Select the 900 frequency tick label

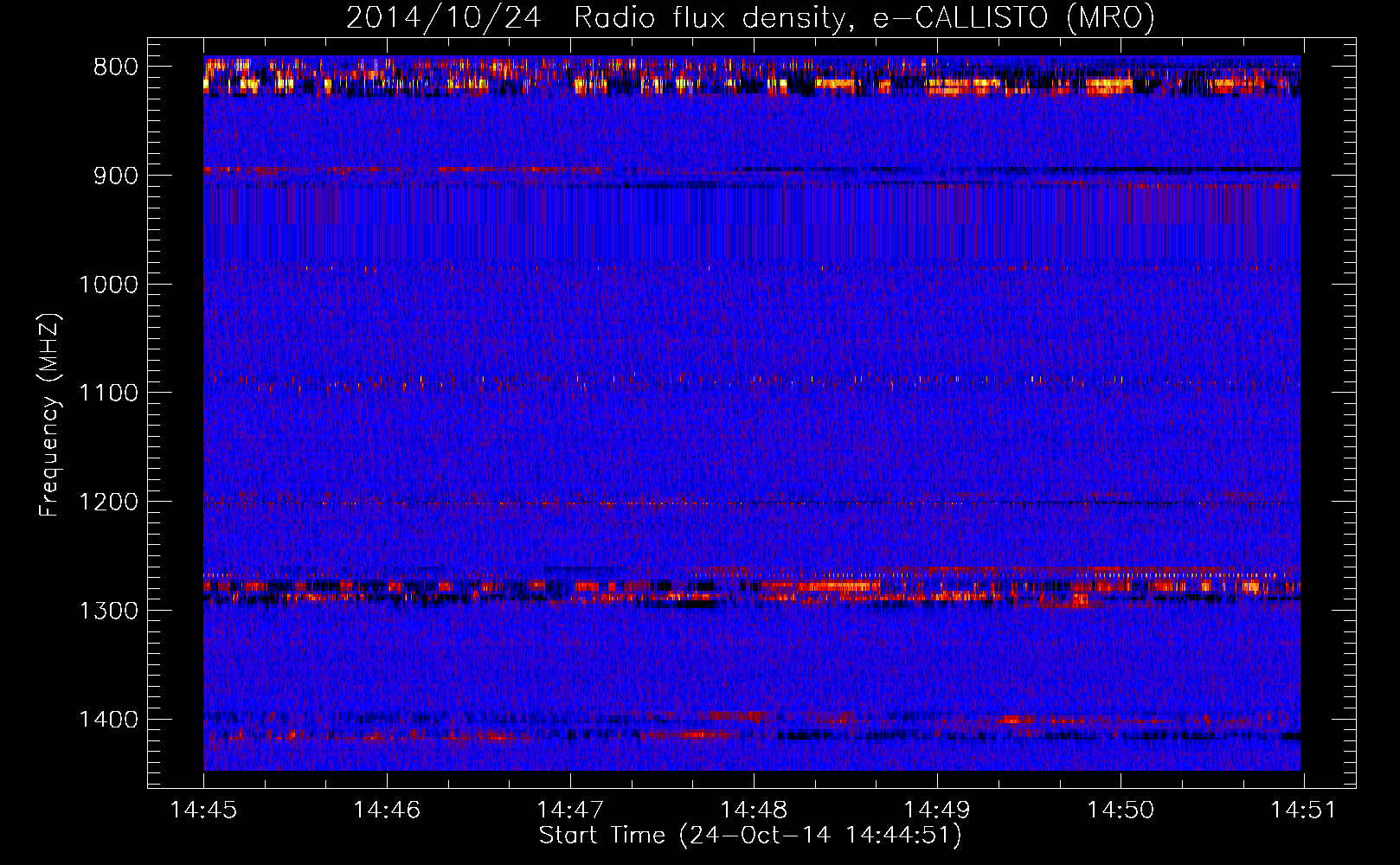coord(115,176)
